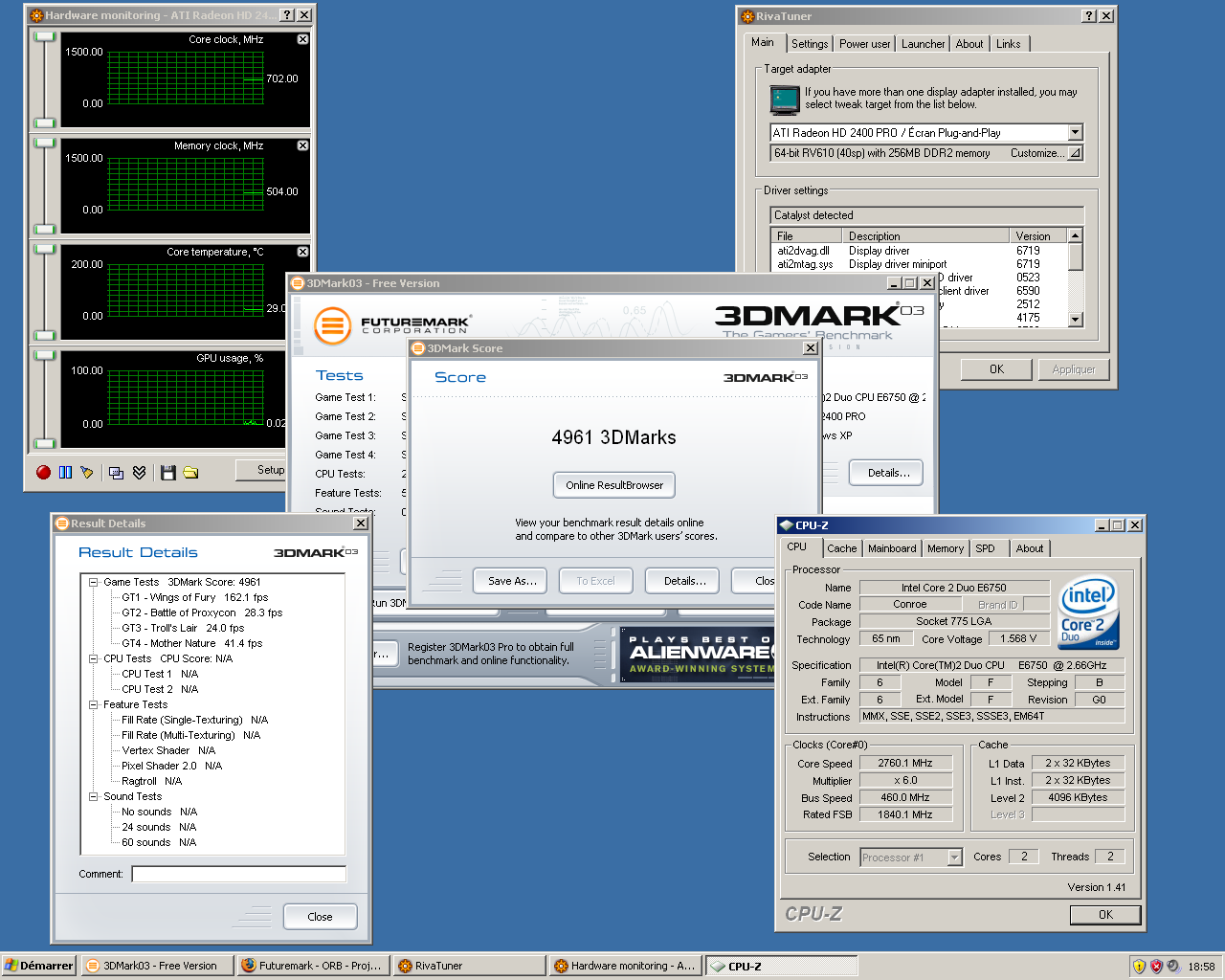Grab the Core clock graph upper slider handle
1225x980 pixels.
point(44,36)
